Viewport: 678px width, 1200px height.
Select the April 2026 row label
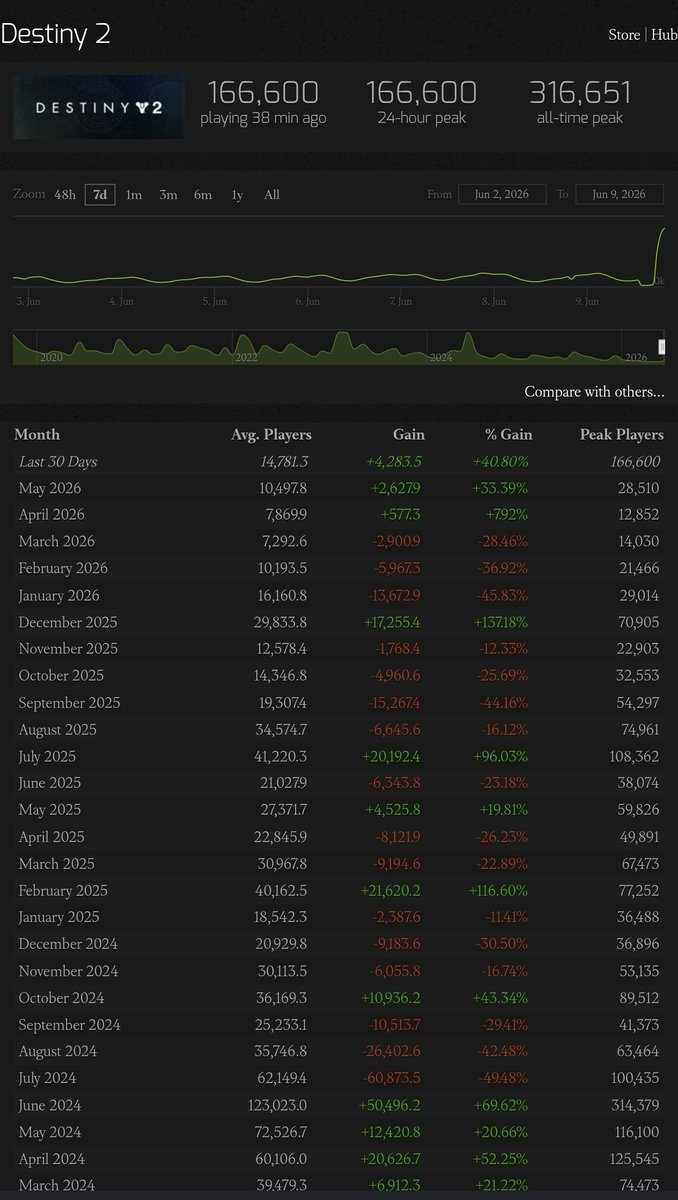click(52, 515)
